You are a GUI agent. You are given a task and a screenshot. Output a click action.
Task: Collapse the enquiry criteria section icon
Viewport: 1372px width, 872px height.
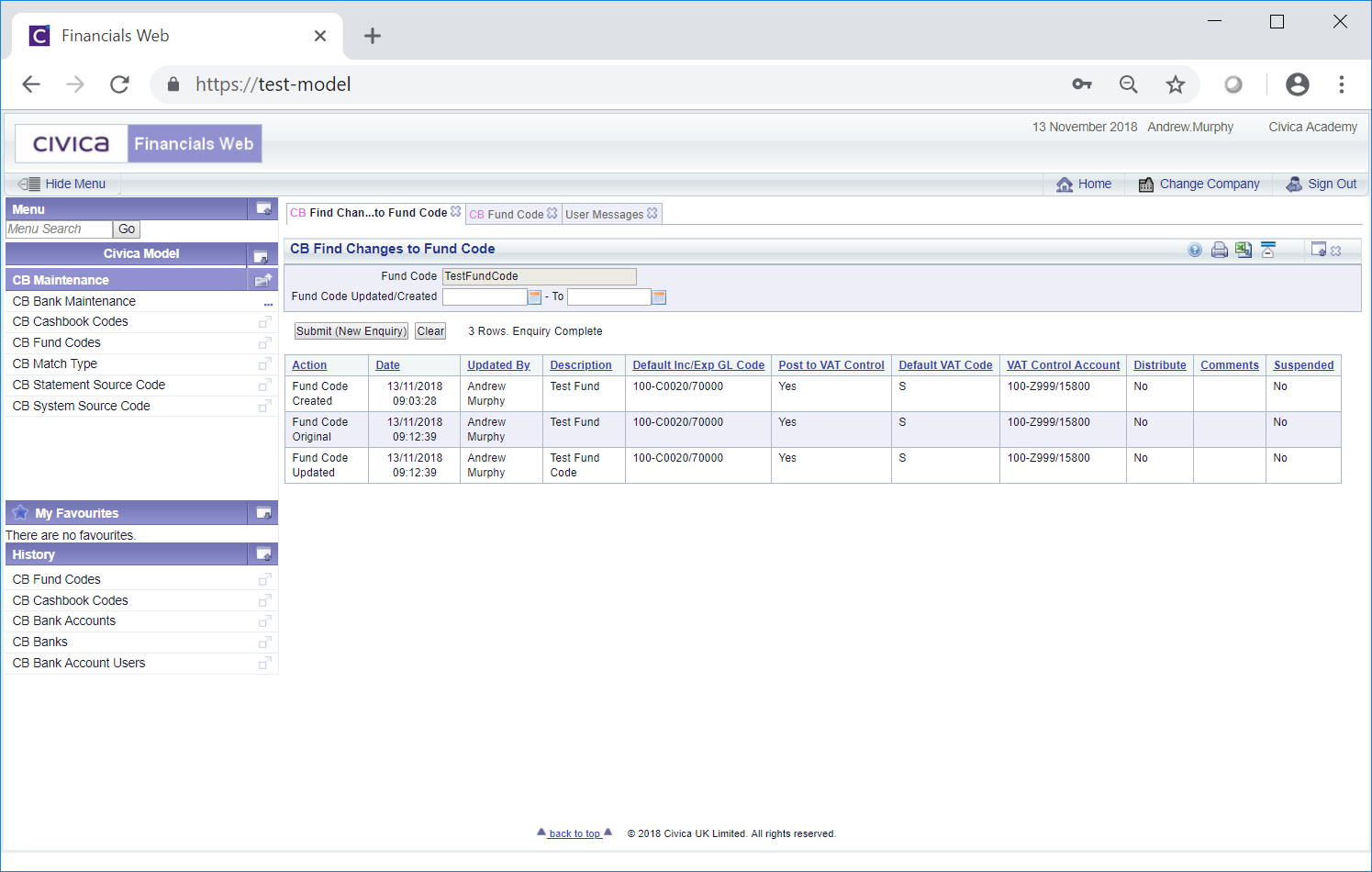click(1268, 250)
